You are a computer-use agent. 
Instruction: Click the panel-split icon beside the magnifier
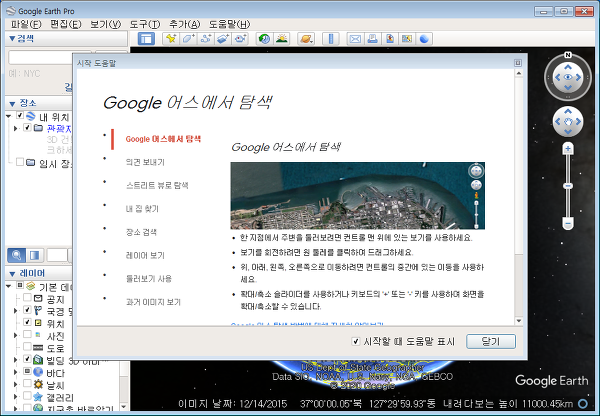click(x=35, y=255)
